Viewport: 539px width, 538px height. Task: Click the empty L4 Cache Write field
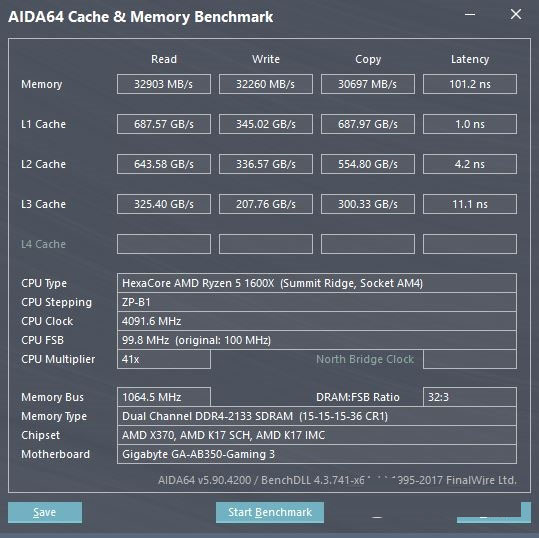click(x=266, y=244)
